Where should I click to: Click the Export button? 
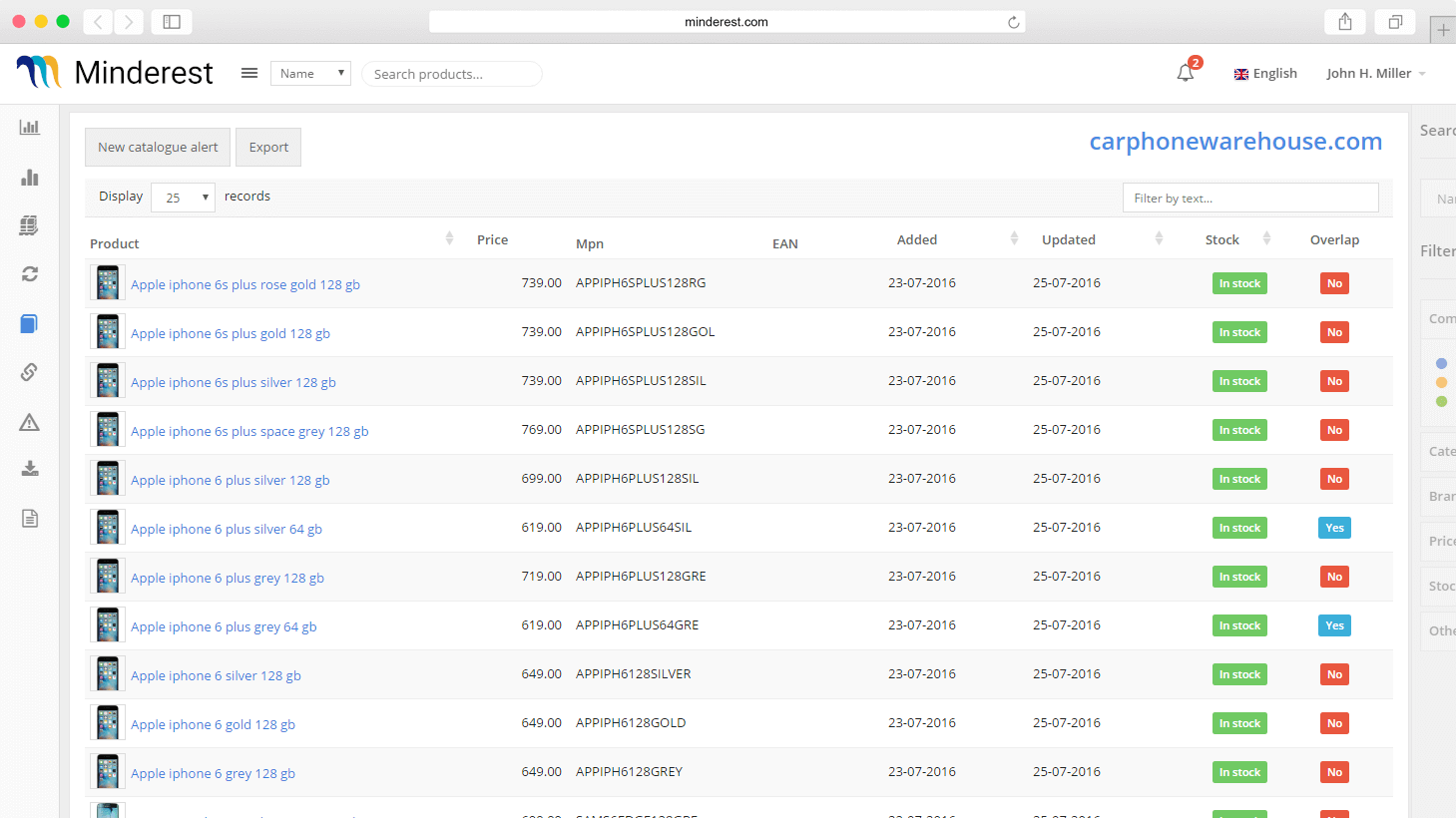pyautogui.click(x=268, y=147)
